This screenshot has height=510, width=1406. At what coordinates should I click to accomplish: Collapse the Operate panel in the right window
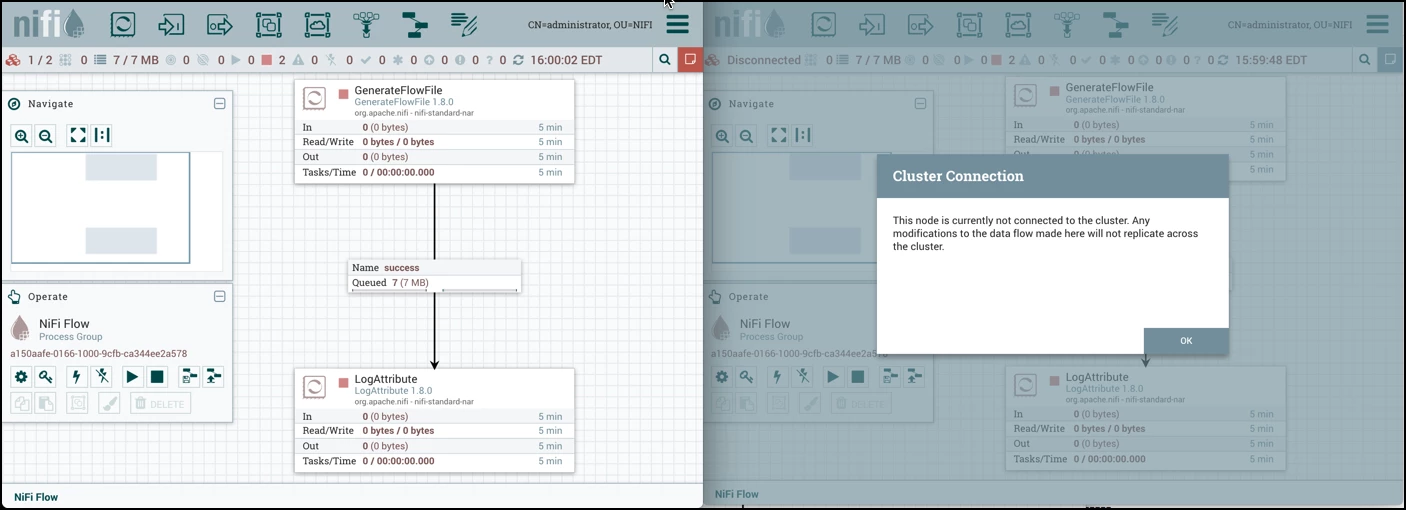tap(921, 297)
